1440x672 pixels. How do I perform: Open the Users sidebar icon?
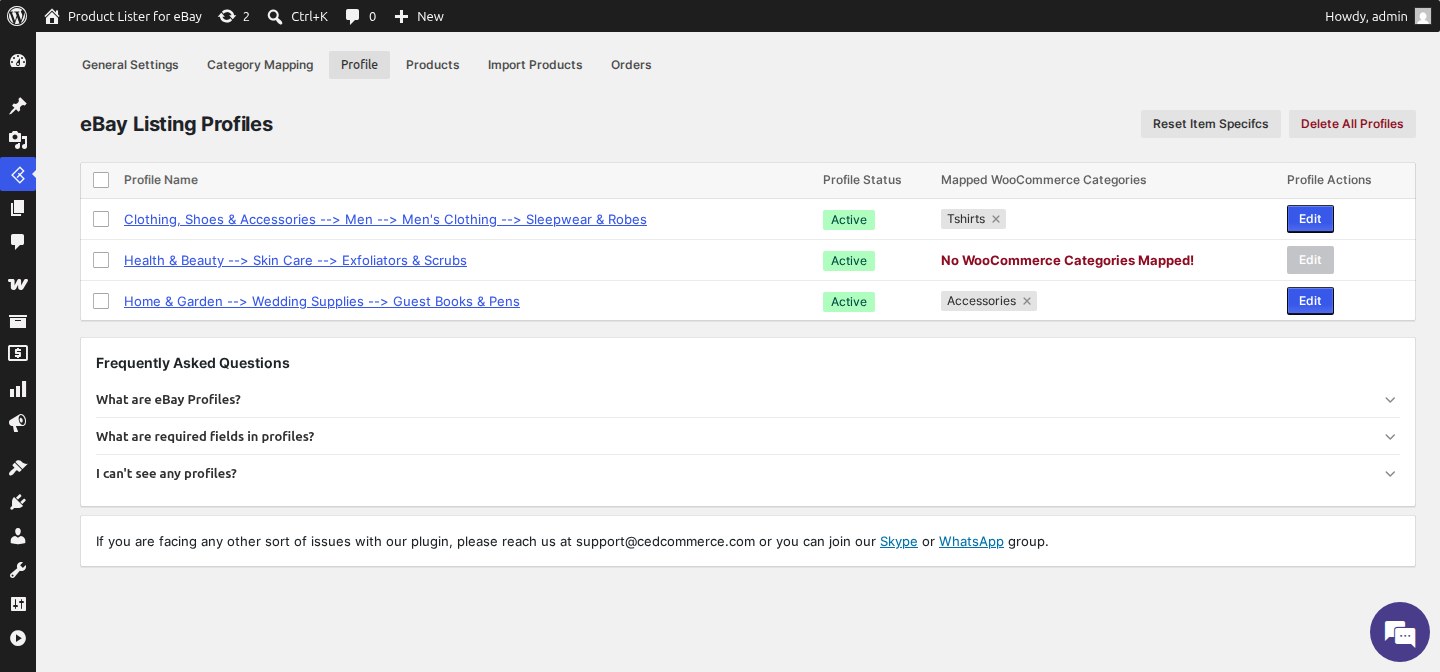[17, 536]
